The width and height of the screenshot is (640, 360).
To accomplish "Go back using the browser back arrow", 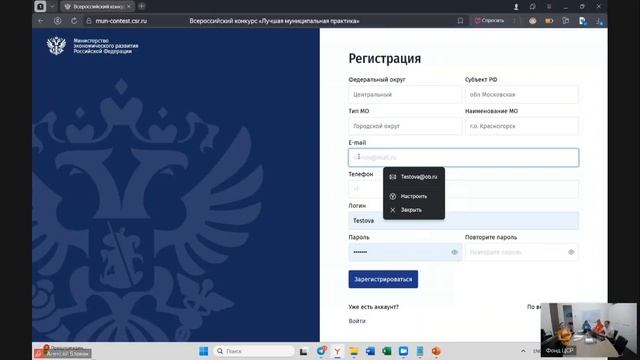I will pos(41,20).
